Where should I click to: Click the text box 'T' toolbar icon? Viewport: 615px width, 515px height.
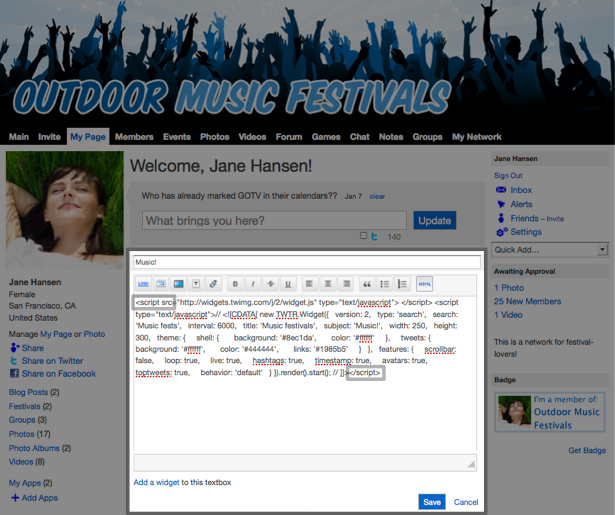click(x=196, y=284)
